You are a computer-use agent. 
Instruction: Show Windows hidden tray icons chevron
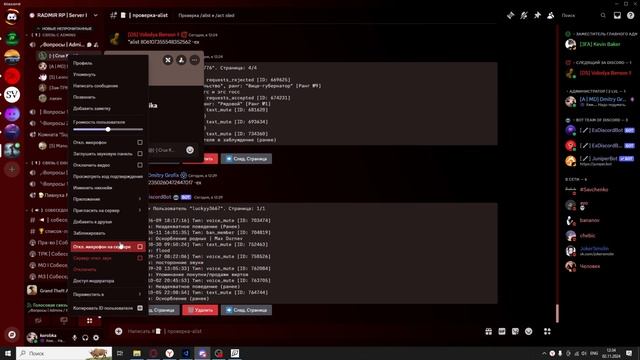(x=544, y=353)
